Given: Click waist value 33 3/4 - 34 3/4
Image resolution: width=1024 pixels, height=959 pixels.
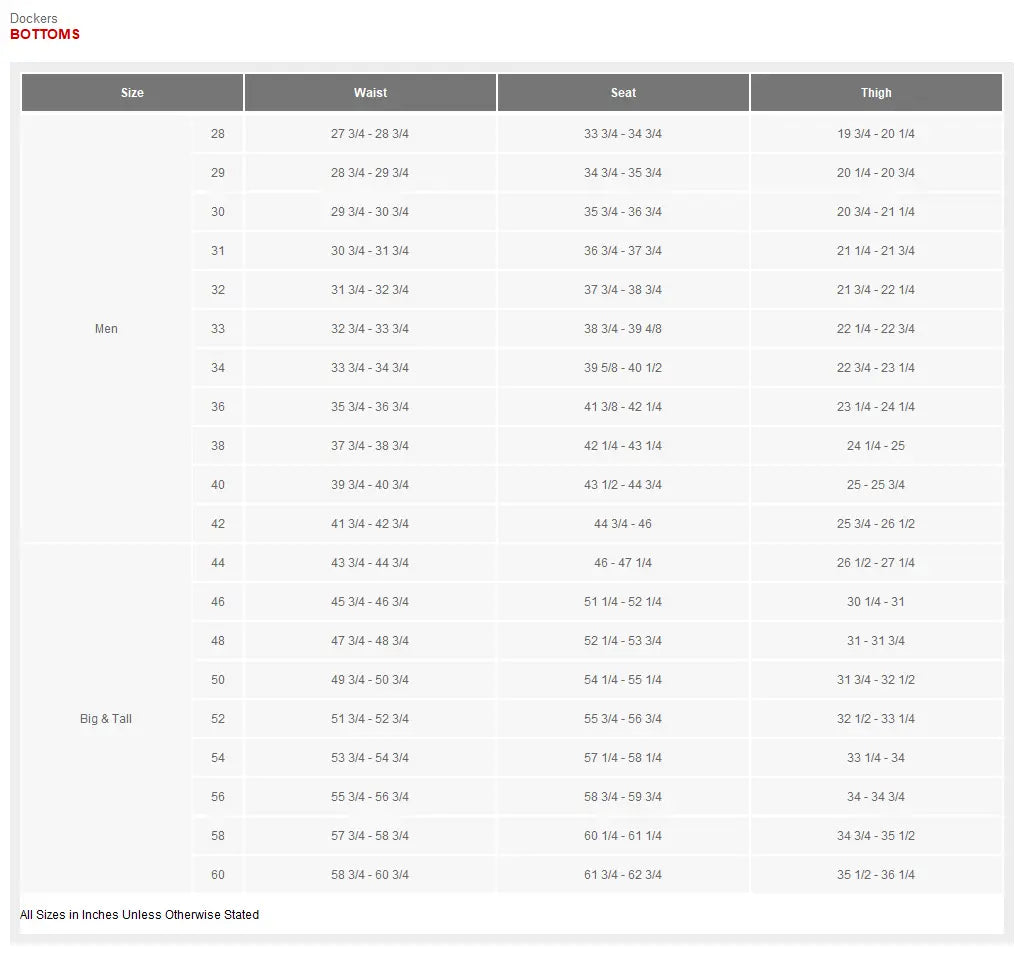Looking at the screenshot, I should click(x=370, y=368).
